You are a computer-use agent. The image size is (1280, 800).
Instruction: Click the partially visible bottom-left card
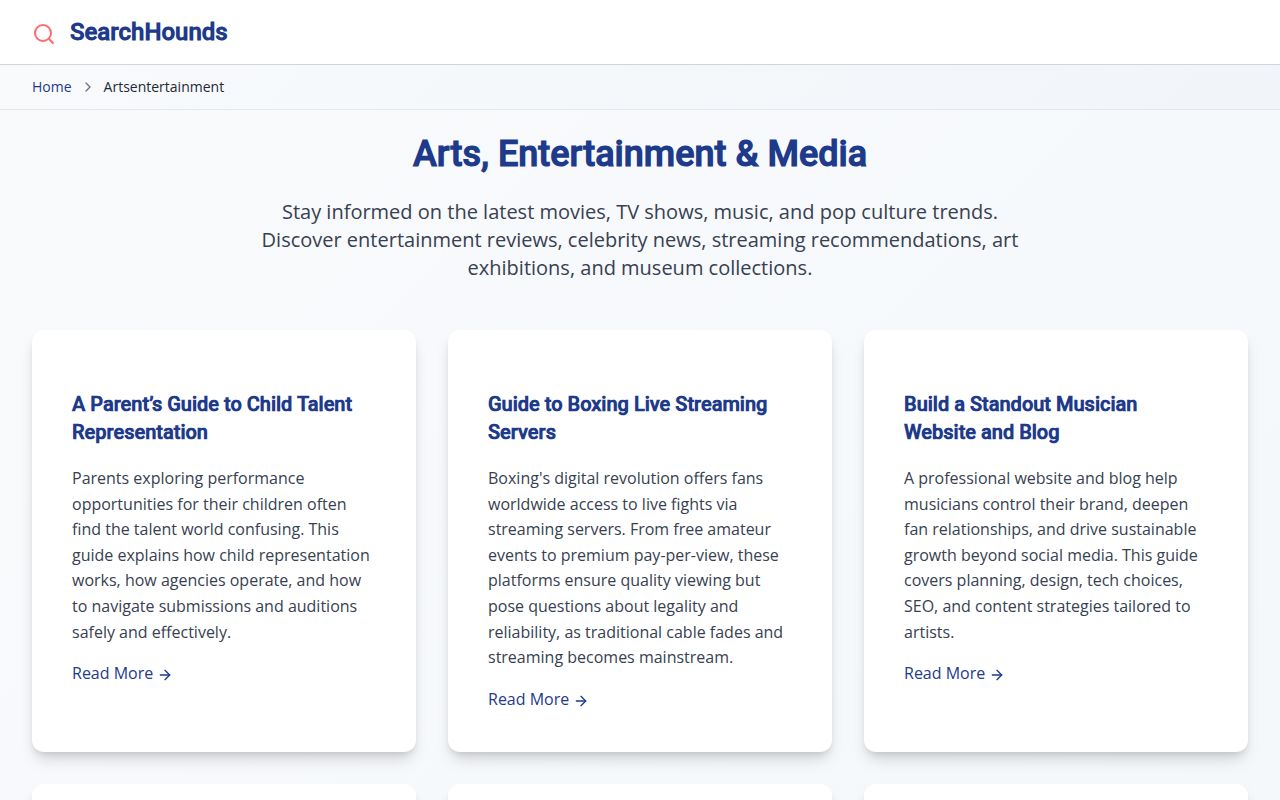pyautogui.click(x=224, y=792)
